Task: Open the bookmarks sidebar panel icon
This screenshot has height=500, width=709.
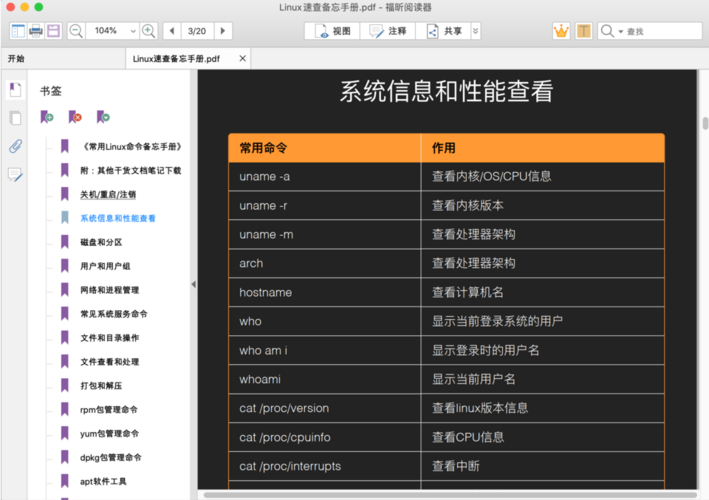Action: pyautogui.click(x=15, y=90)
